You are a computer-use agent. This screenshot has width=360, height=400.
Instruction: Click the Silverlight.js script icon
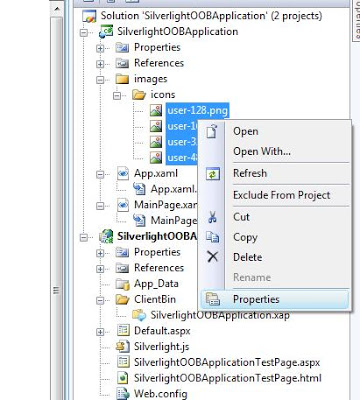pyautogui.click(x=122, y=347)
